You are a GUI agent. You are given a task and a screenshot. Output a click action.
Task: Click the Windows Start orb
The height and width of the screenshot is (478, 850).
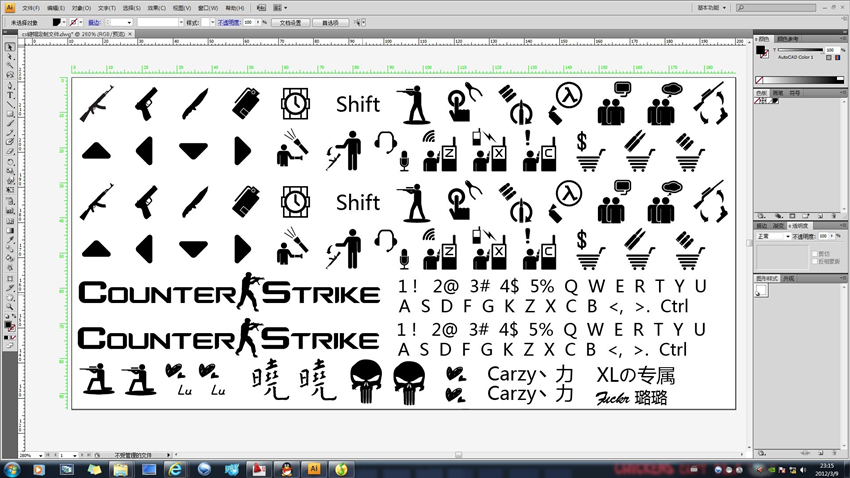point(11,469)
